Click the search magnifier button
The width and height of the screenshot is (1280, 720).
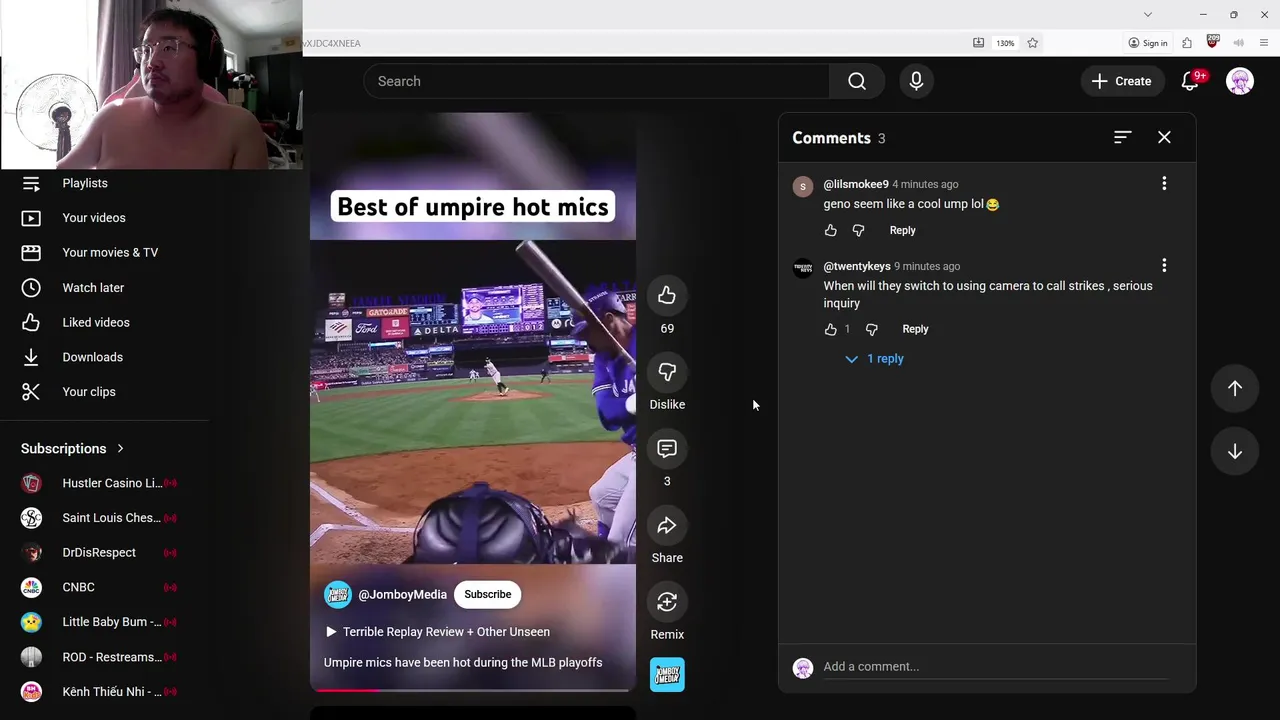point(857,81)
